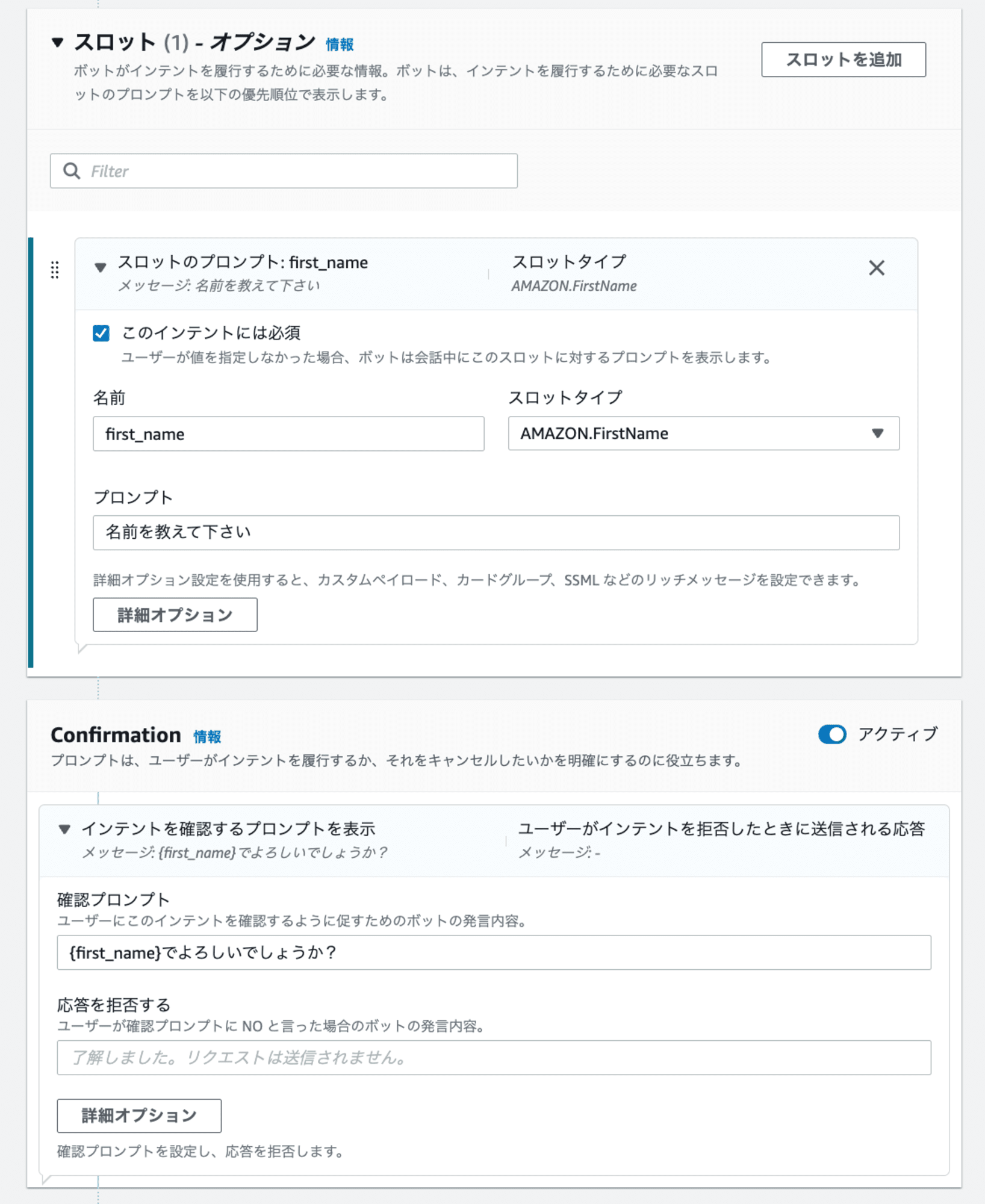
Task: Collapse the first_name slot prompt card
Action: click(101, 267)
